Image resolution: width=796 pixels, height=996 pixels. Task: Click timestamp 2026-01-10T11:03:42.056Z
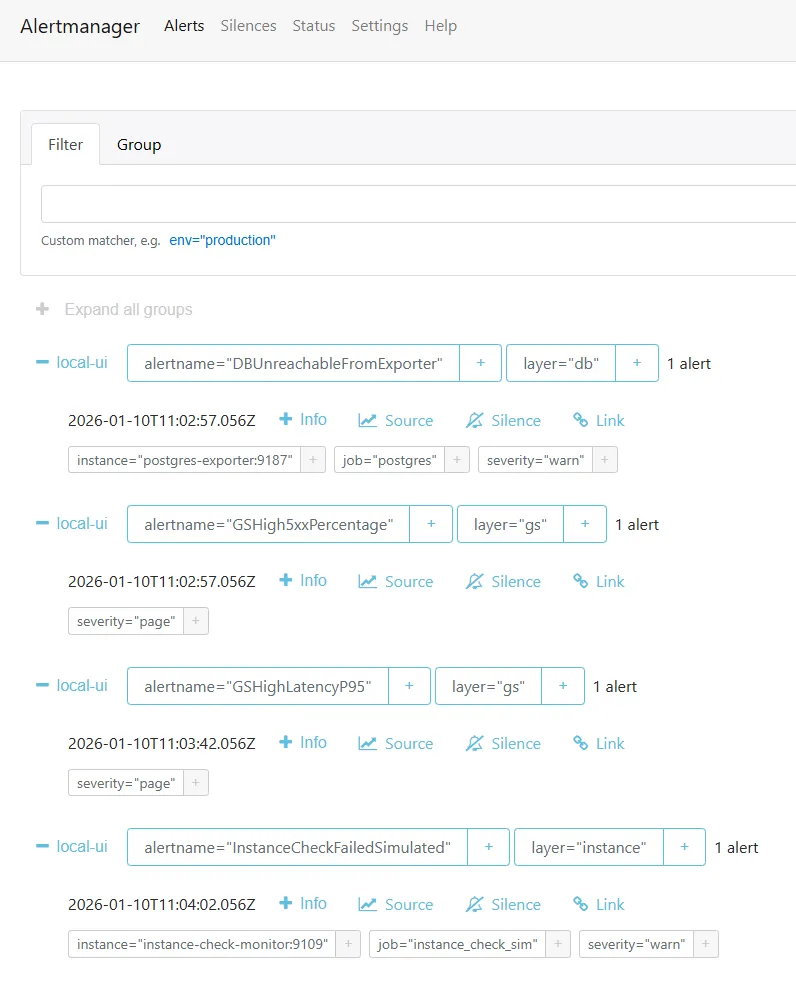[x=162, y=744]
